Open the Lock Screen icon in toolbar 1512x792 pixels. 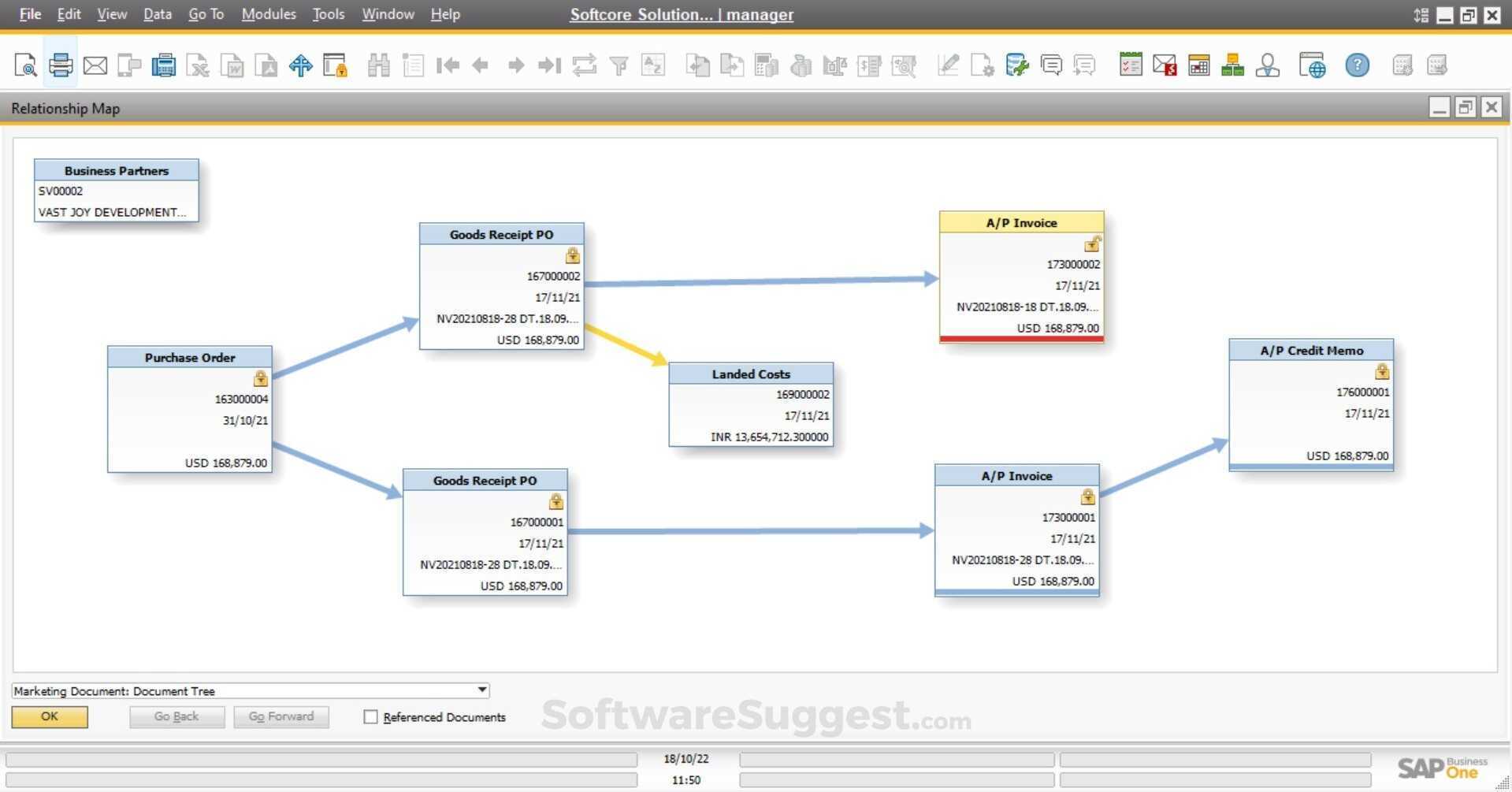click(335, 65)
